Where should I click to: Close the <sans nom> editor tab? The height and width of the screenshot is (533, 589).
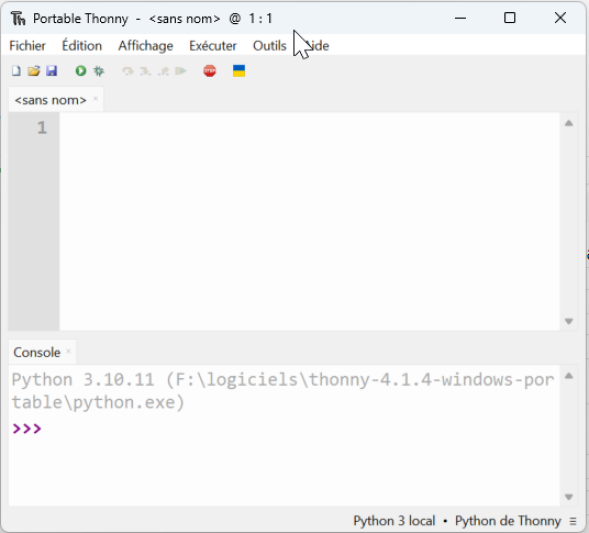[95, 99]
